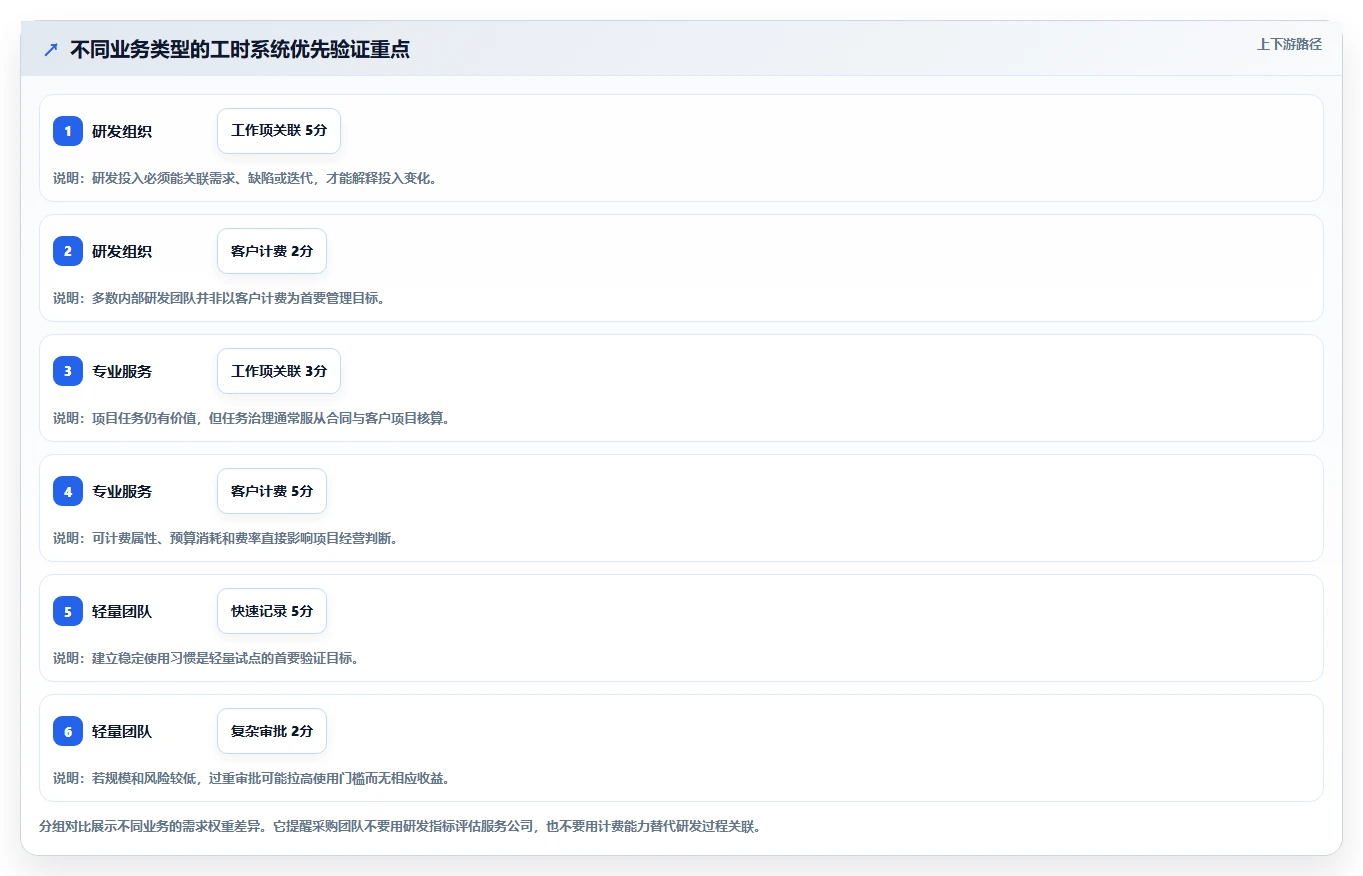The width and height of the screenshot is (1363, 876).
Task: Select the 工作项关联 3分 chip
Action: click(x=279, y=371)
